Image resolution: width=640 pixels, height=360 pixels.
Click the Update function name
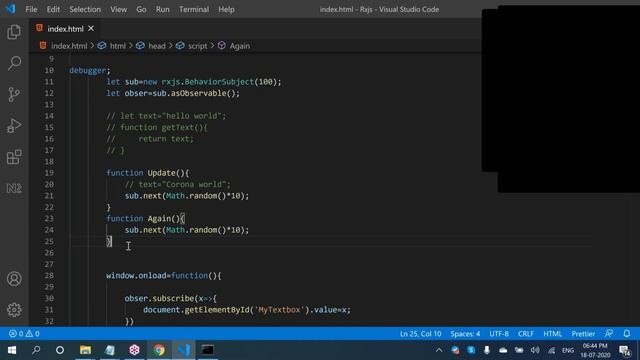click(161, 173)
